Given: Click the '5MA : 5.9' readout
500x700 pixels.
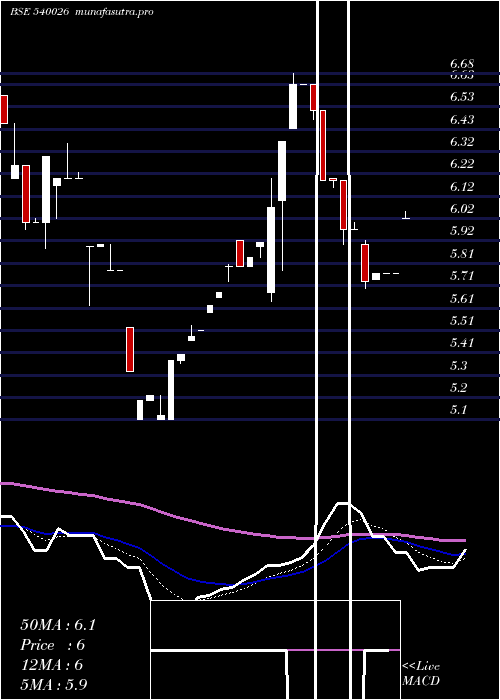Looking at the screenshot, I should [54, 685].
